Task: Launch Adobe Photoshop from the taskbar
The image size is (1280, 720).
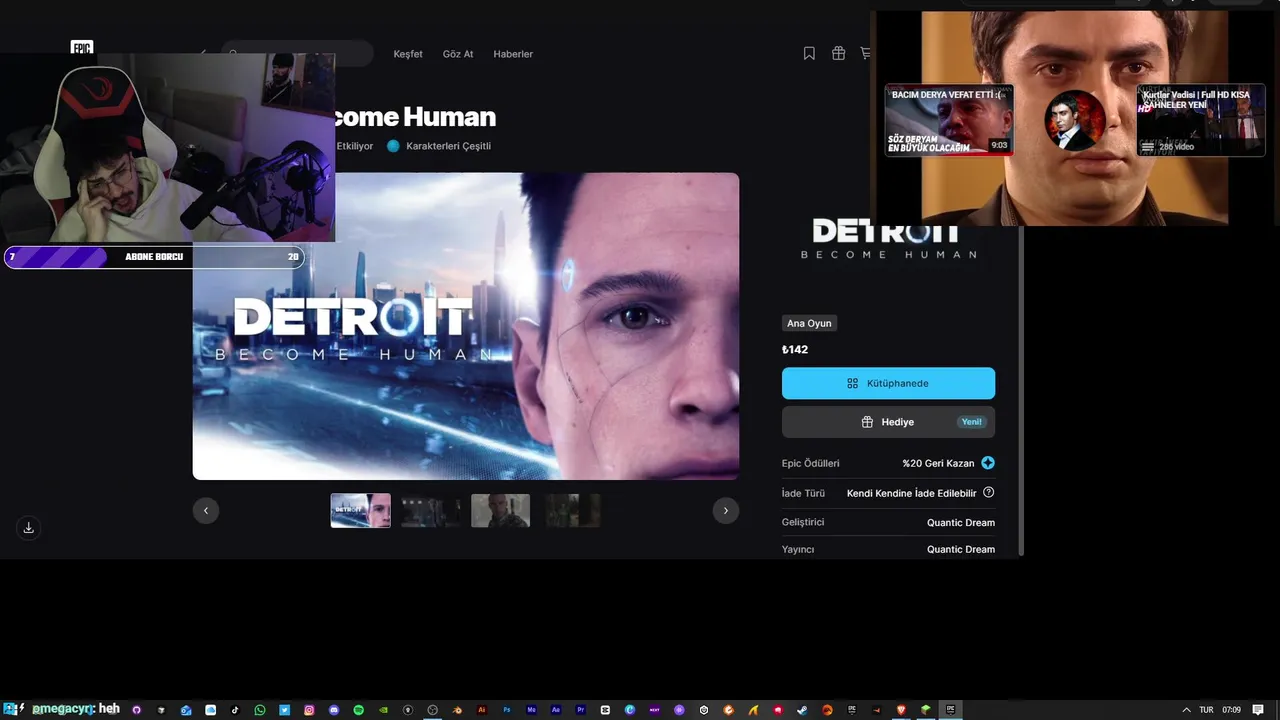Action: [507, 710]
